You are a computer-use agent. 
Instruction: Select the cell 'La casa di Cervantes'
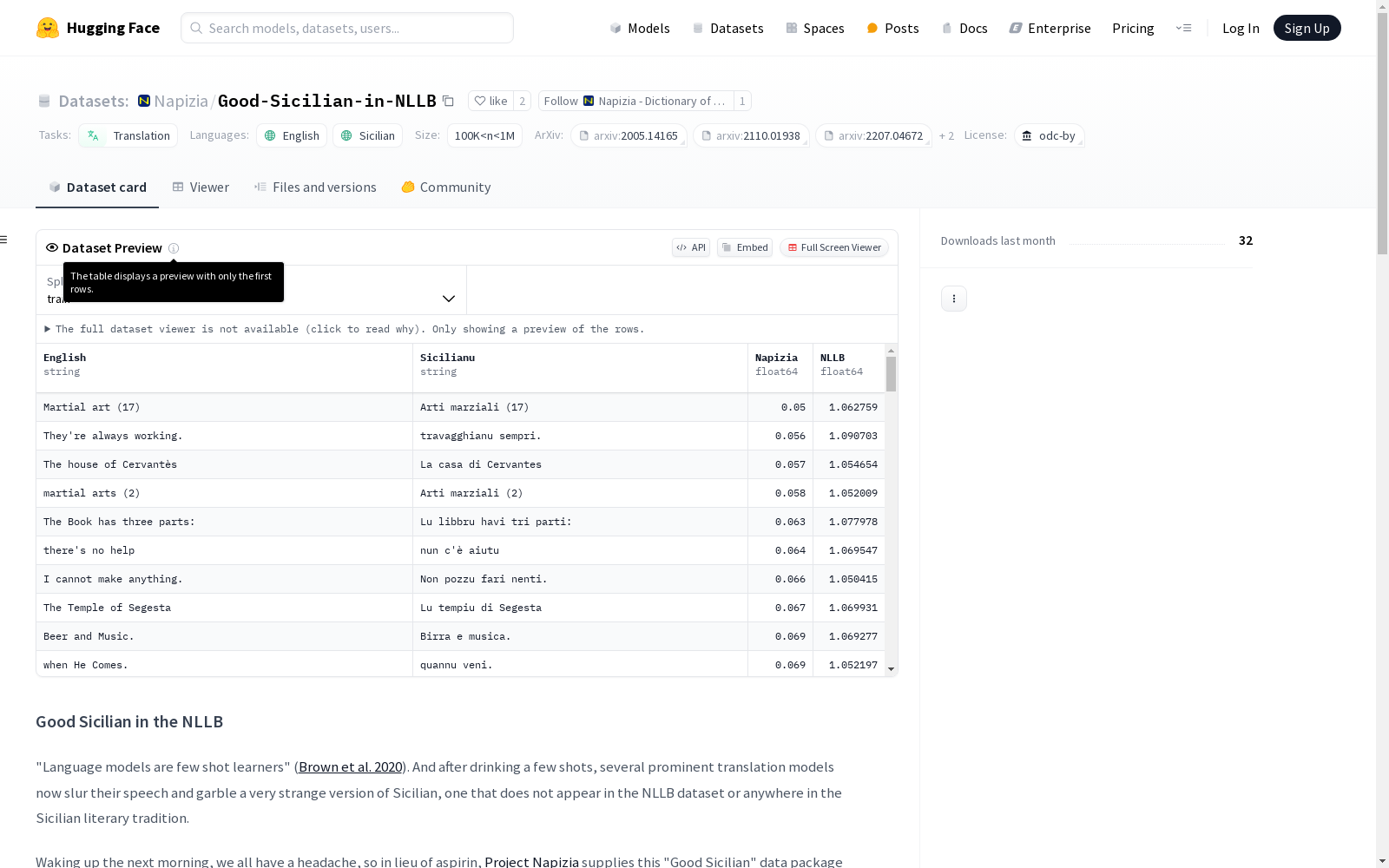[580, 464]
